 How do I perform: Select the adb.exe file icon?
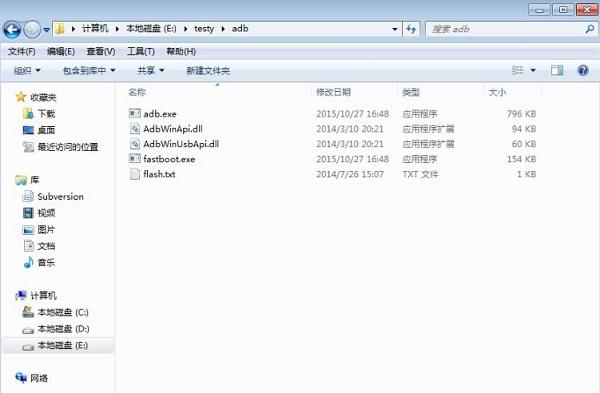point(135,113)
